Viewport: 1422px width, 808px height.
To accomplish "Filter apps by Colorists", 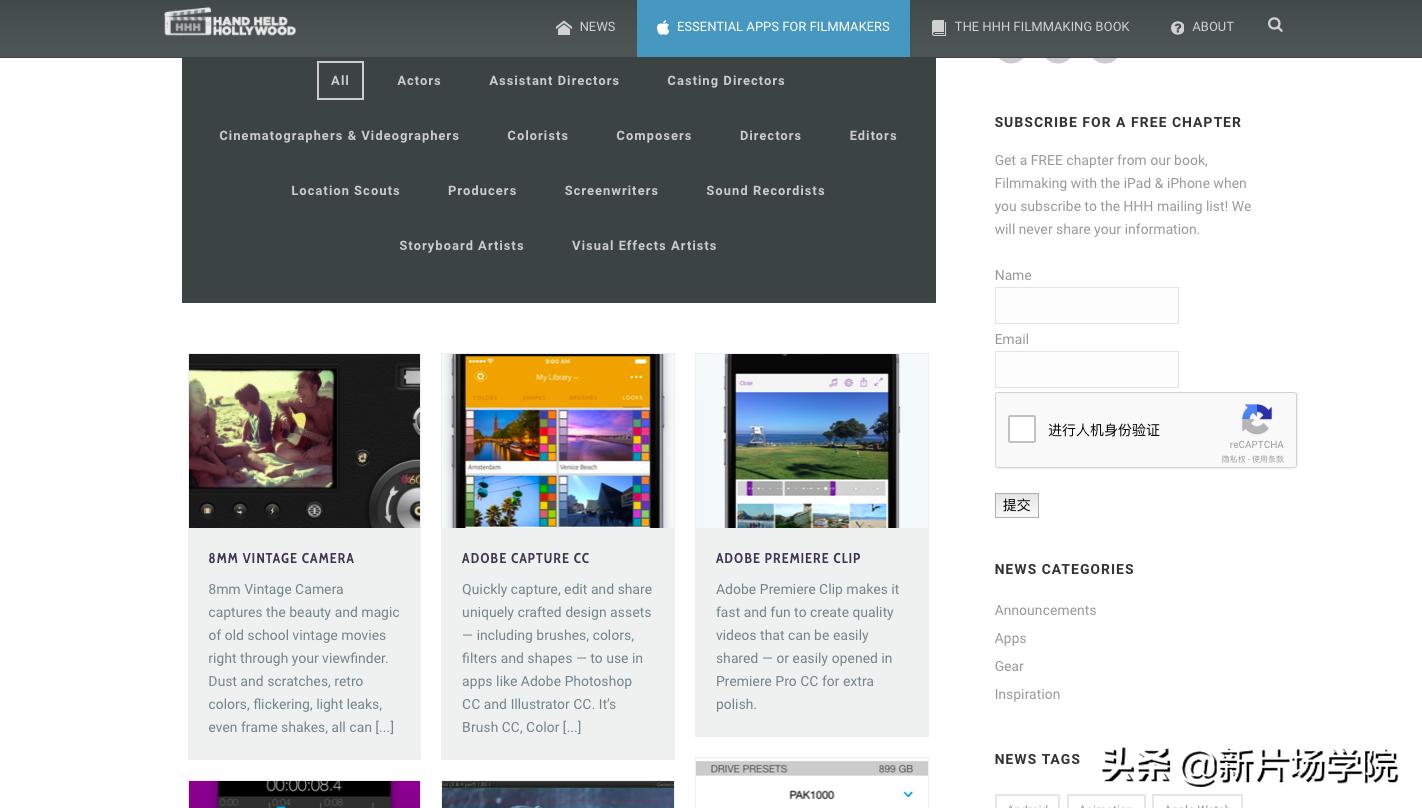I will [x=538, y=136].
